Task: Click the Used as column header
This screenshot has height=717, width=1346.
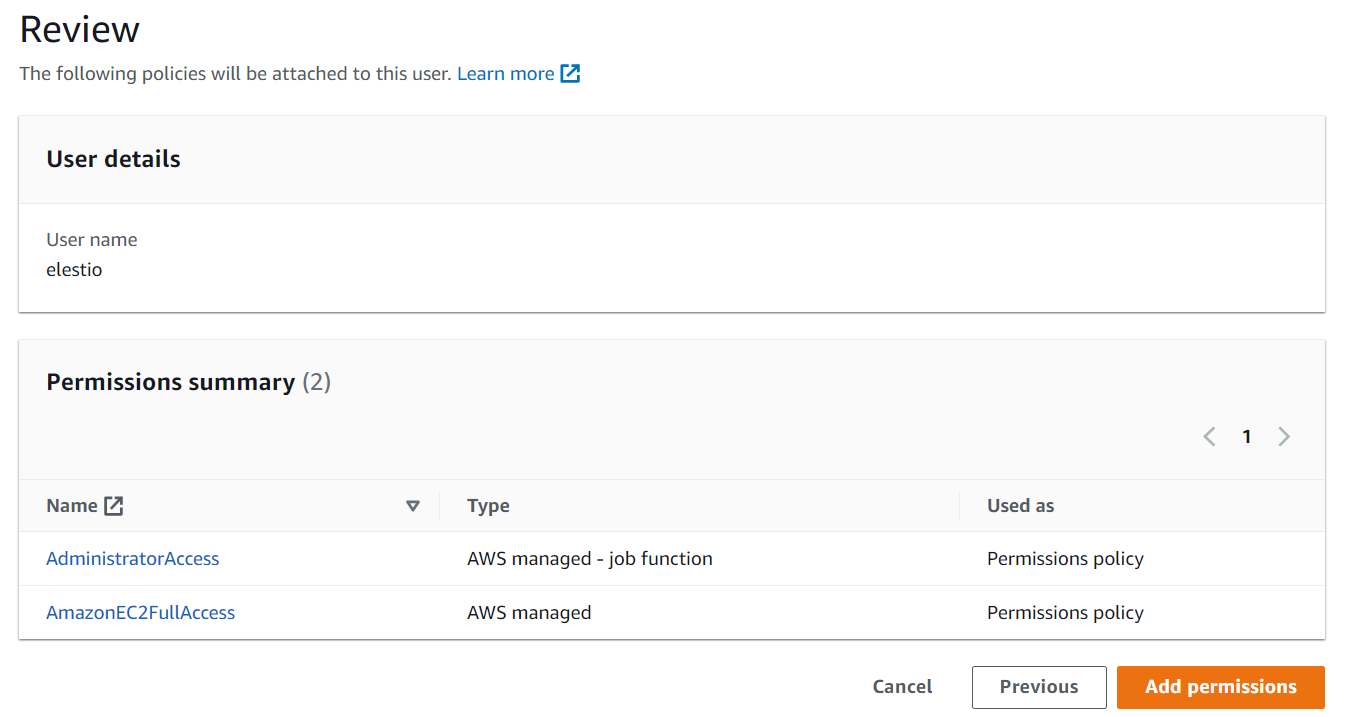Action: [x=1020, y=506]
